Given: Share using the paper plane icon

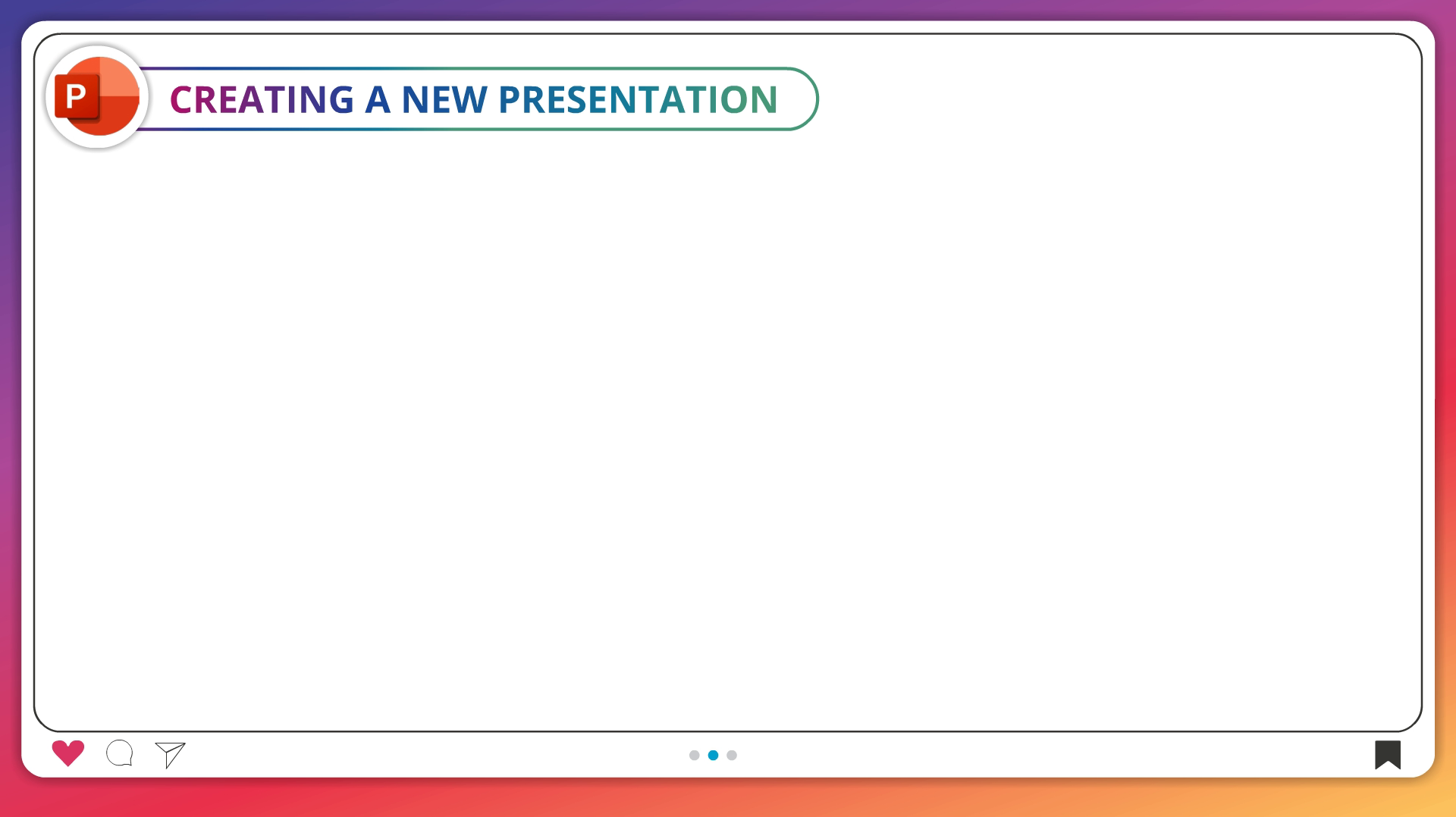Looking at the screenshot, I should coord(171,754).
